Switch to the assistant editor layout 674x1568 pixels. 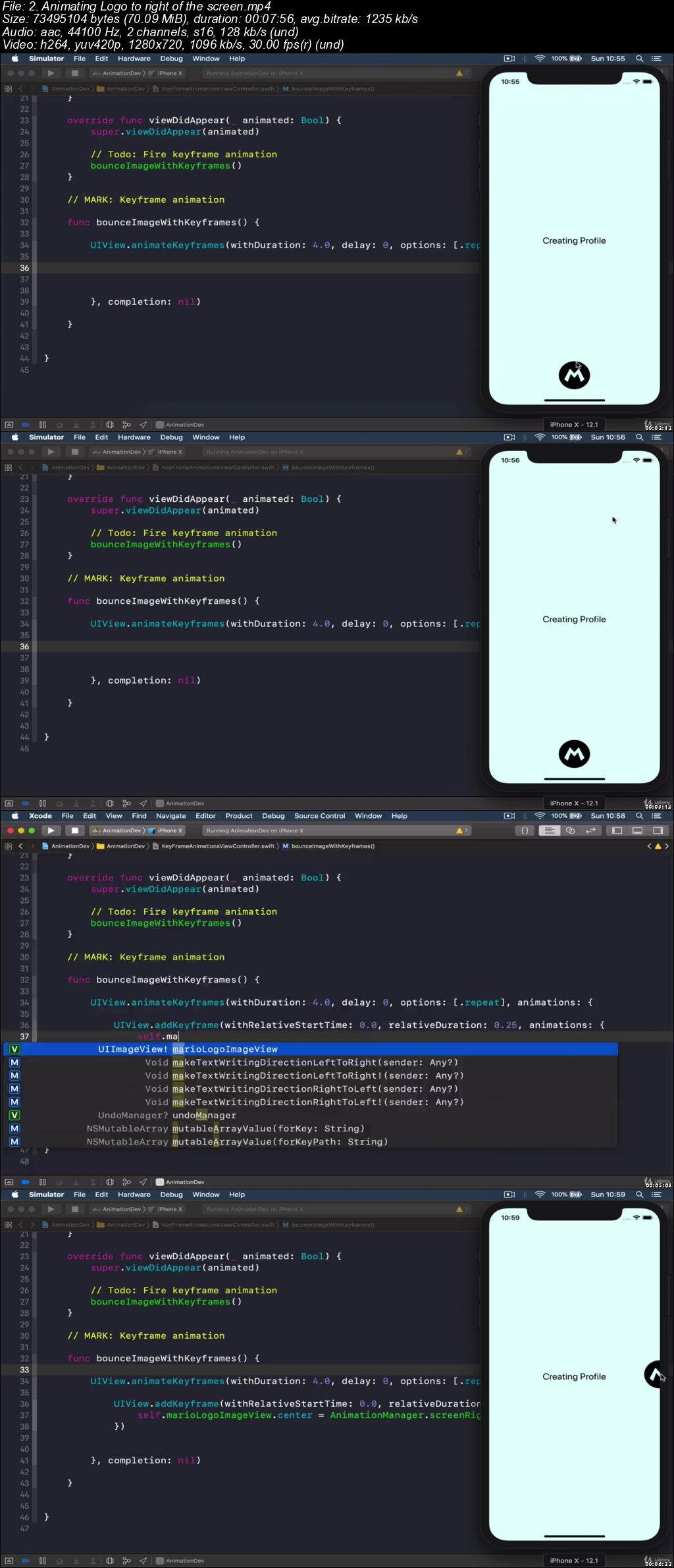point(570,830)
